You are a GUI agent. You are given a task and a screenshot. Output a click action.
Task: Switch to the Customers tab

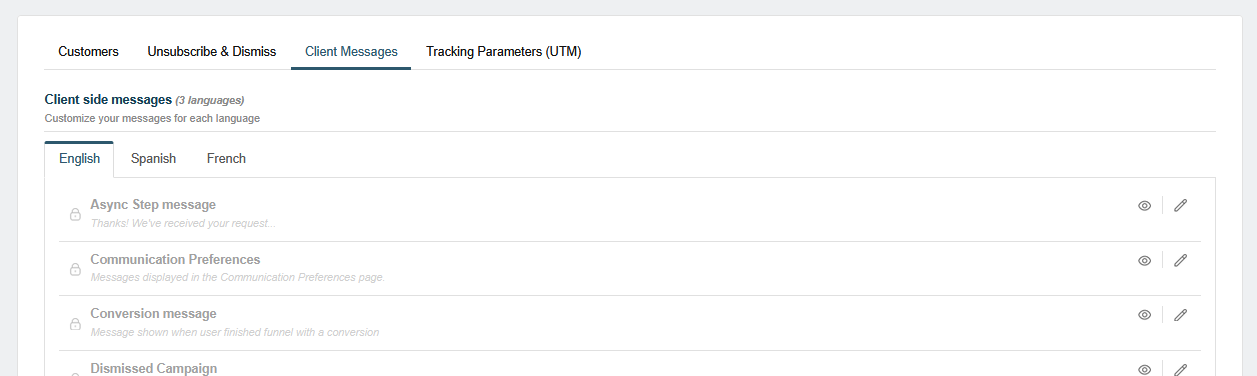[88, 51]
